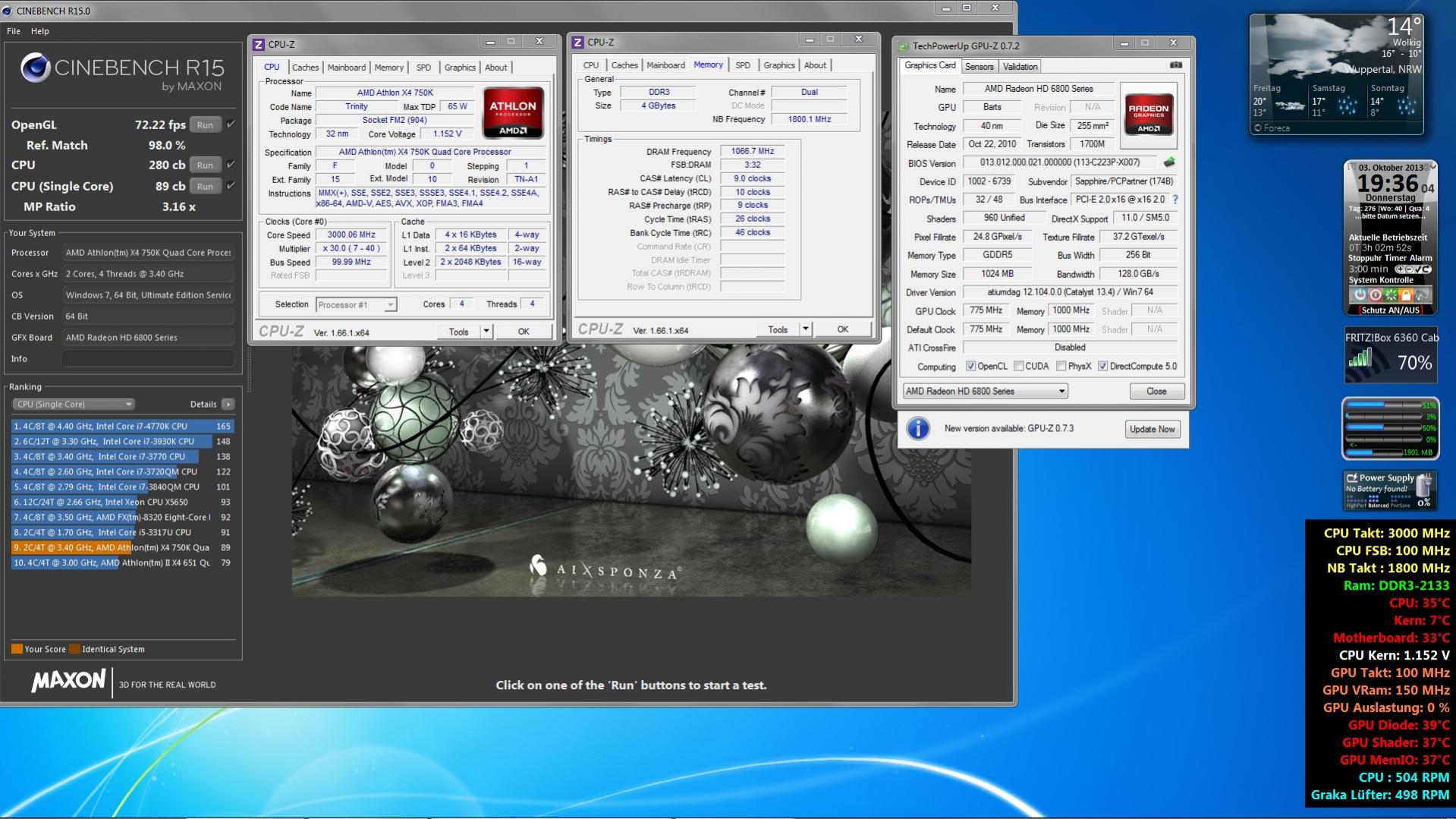The image size is (1456, 819).
Task: Toggle the OpenCL checkbox in GPU-Z
Action: [970, 367]
